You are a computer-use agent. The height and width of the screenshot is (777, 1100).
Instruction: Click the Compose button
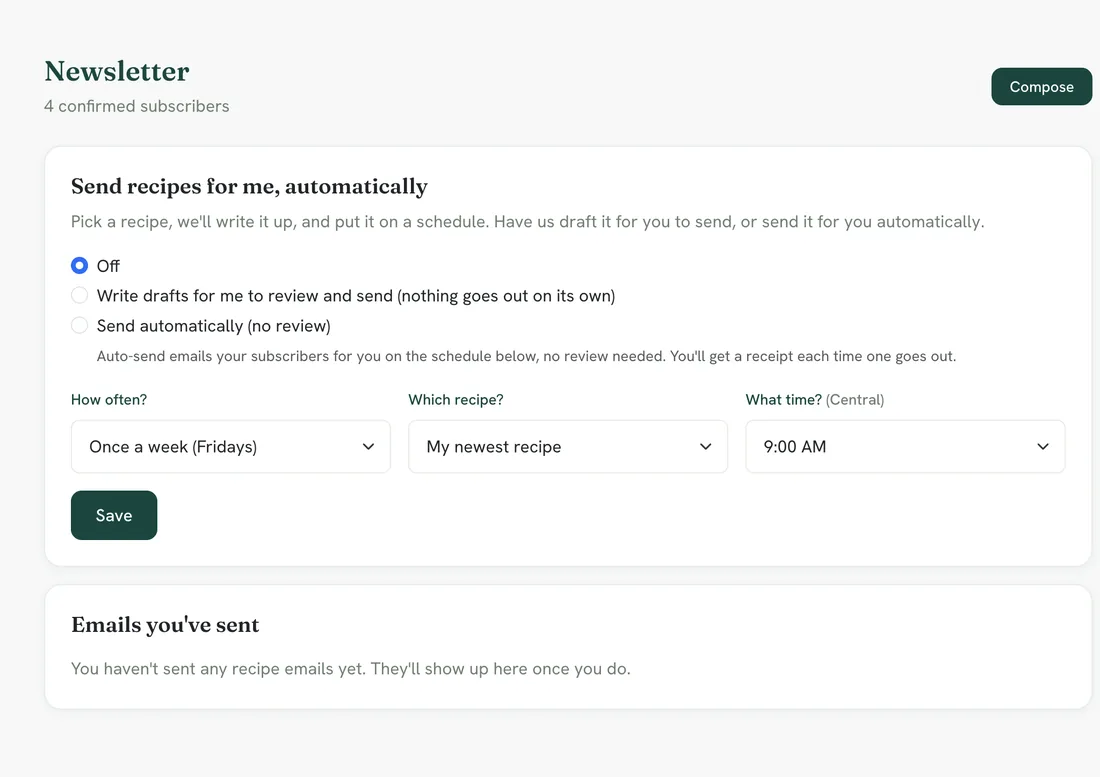[1042, 87]
